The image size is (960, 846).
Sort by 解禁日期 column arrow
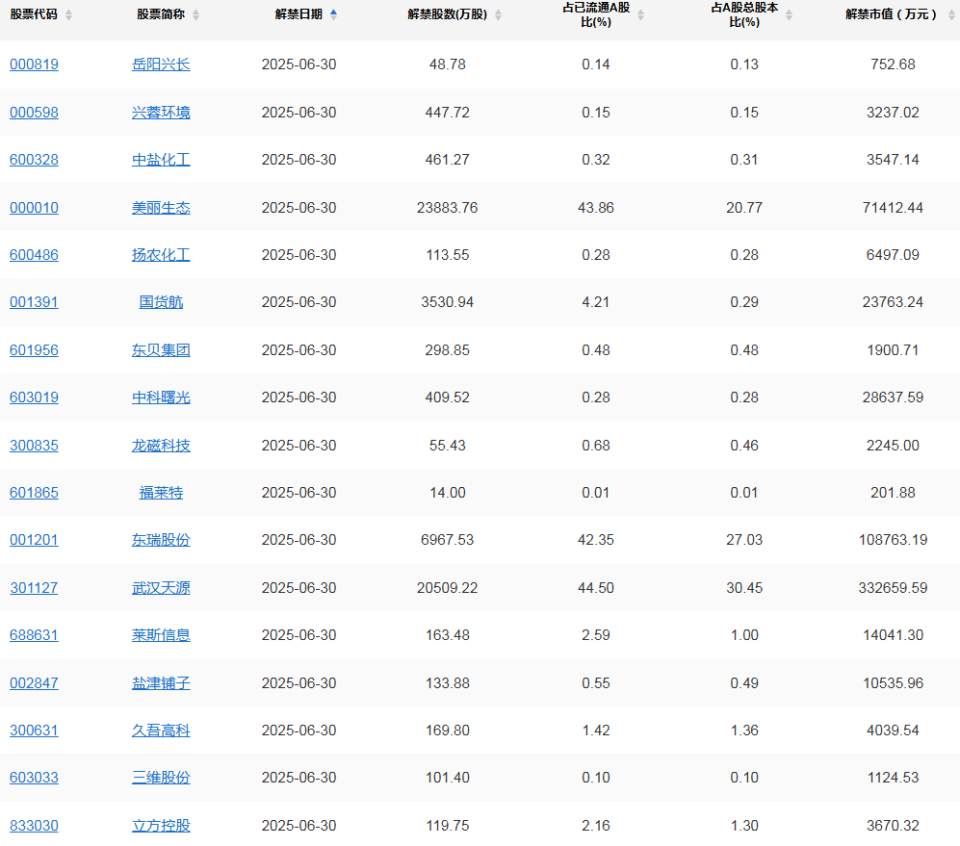click(x=333, y=15)
